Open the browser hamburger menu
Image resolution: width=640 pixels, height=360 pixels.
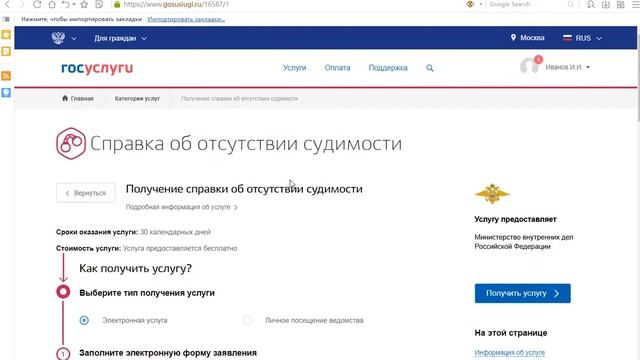point(635,4)
